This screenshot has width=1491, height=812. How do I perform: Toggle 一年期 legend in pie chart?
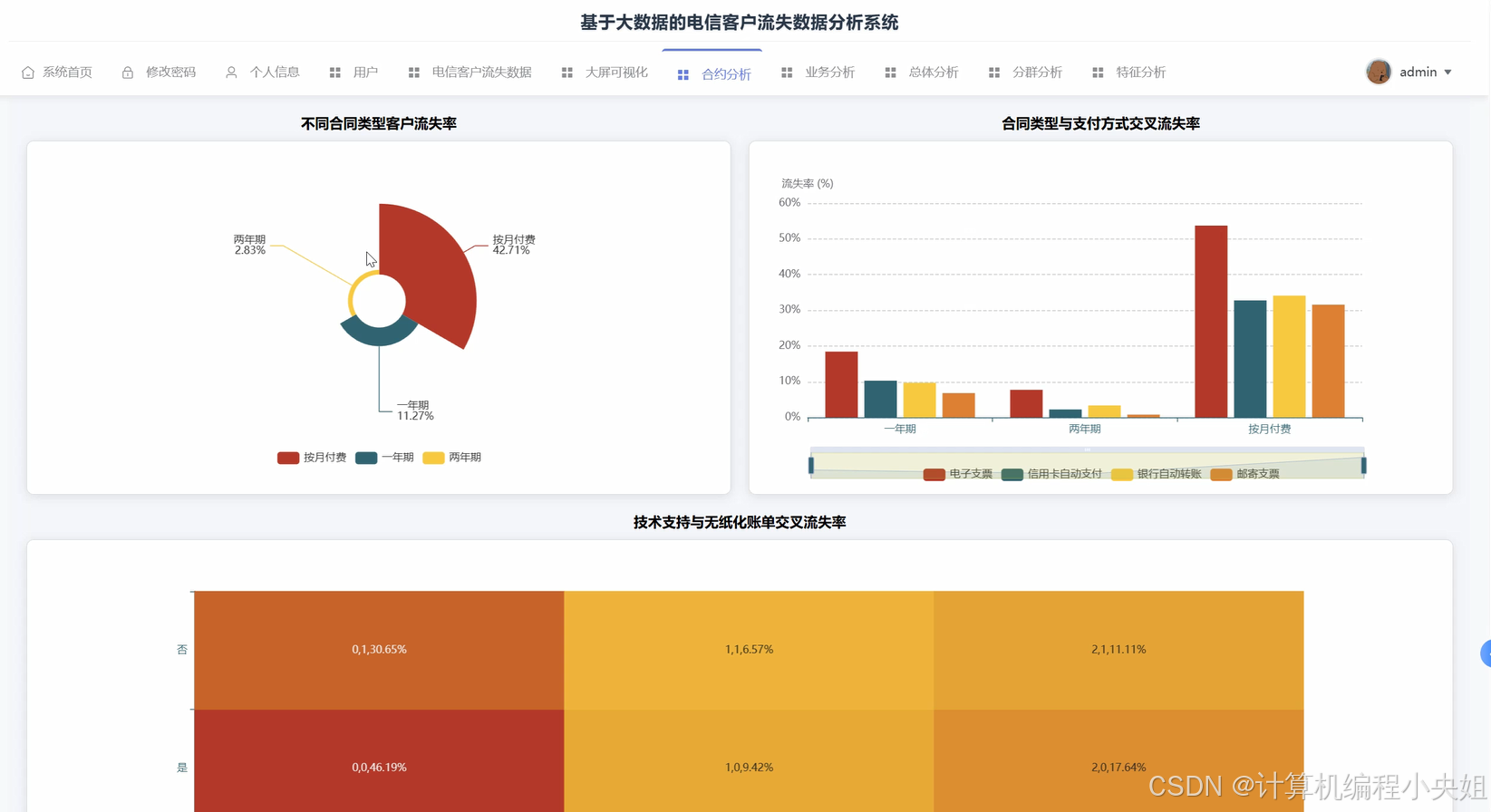click(385, 458)
